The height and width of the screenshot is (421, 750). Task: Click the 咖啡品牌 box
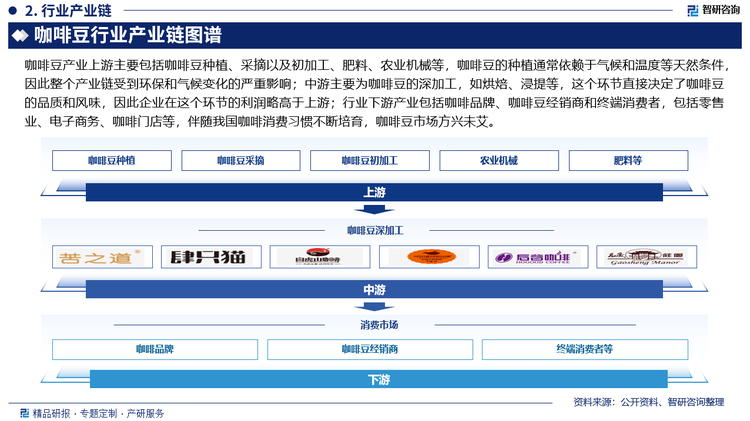(155, 349)
